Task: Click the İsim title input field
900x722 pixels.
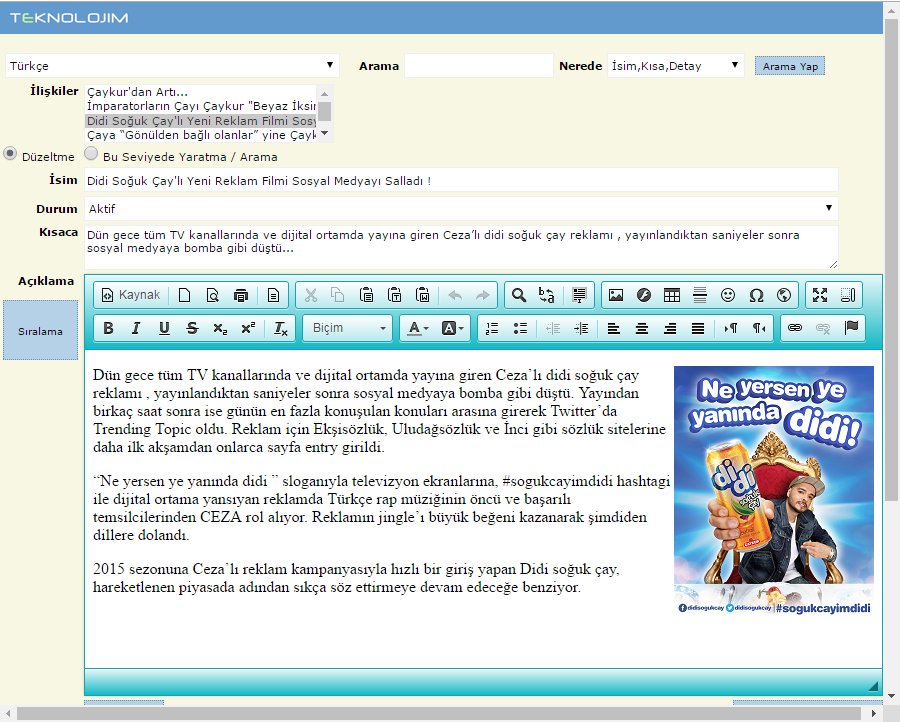Action: click(x=461, y=180)
